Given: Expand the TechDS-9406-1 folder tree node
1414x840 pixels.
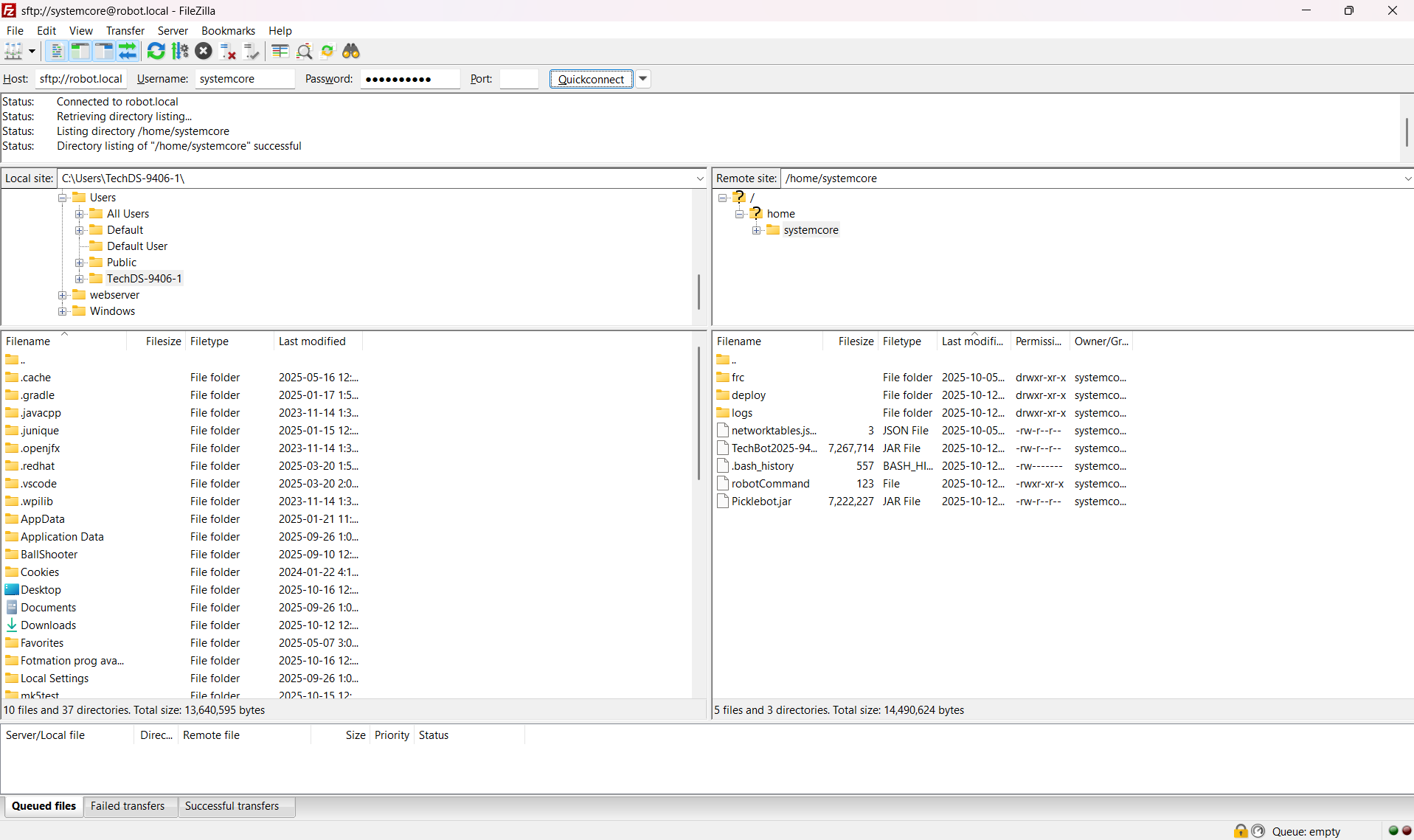Looking at the screenshot, I should click(80, 279).
